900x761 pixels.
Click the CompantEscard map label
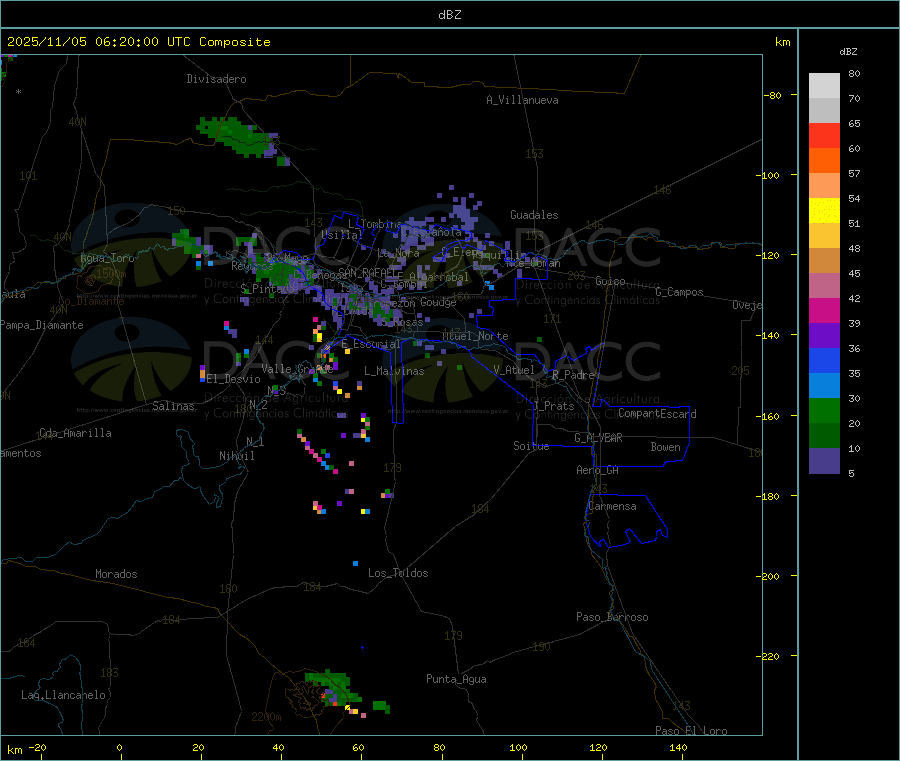pyautogui.click(x=657, y=413)
